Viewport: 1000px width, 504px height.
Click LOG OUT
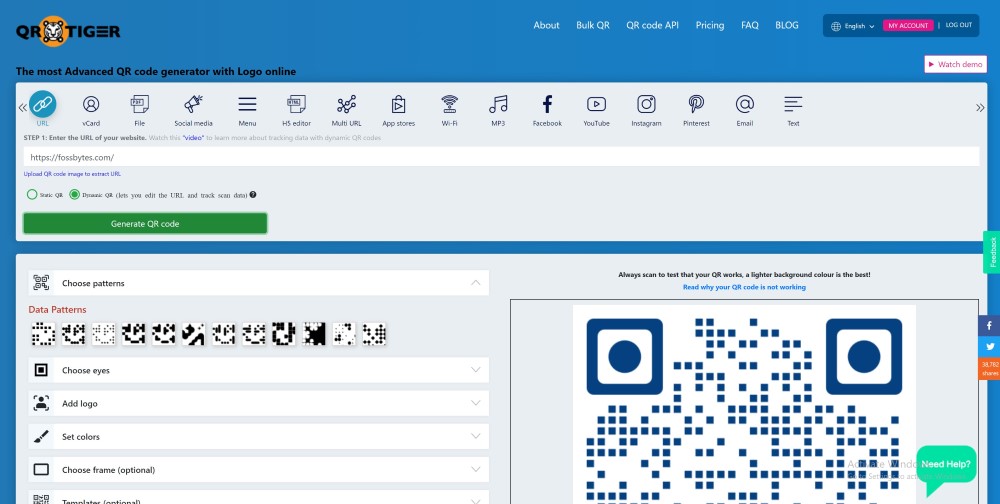click(x=959, y=26)
